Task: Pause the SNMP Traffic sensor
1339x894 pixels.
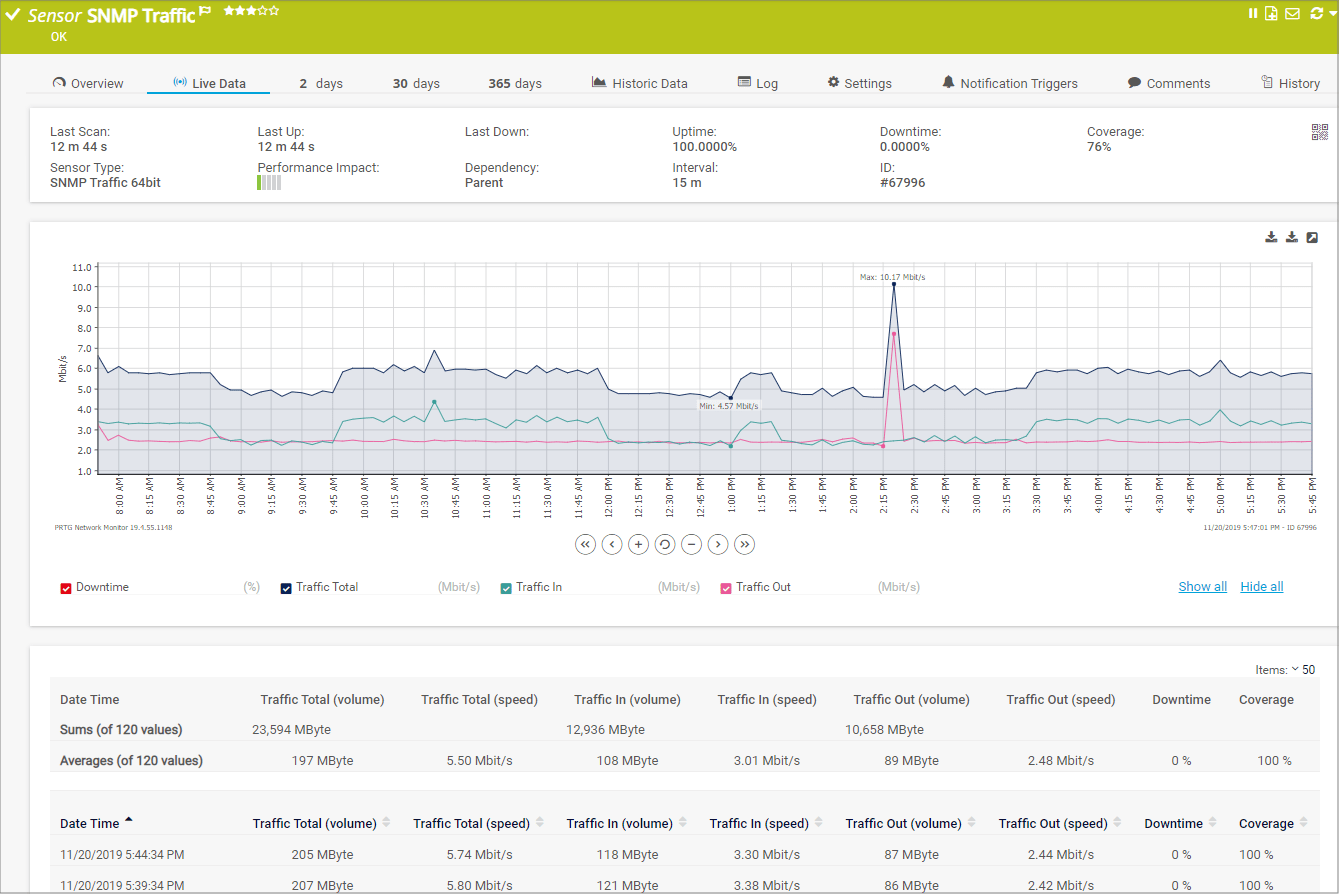Action: click(x=1251, y=13)
